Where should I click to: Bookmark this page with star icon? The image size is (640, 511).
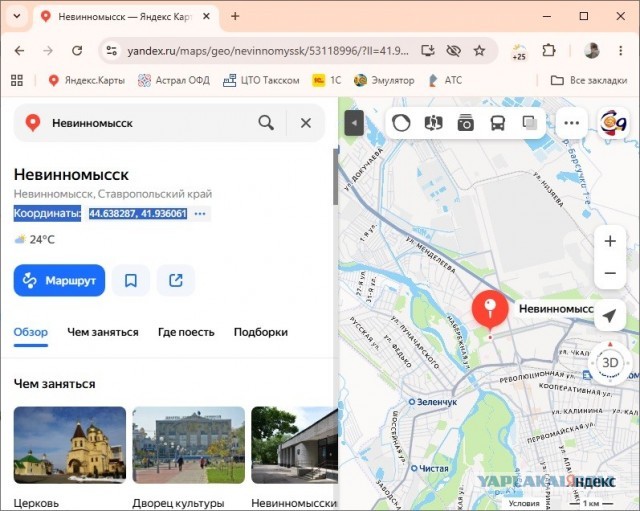click(x=479, y=51)
